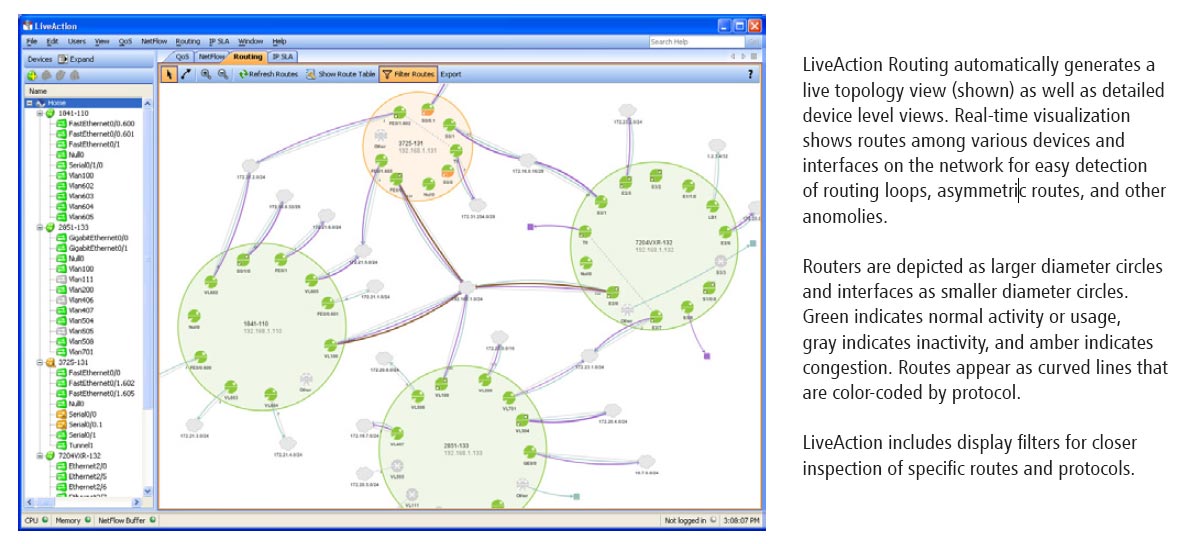Click Refresh Routes button
Viewport: 1186px width, 544px height.
pyautogui.click(x=269, y=74)
